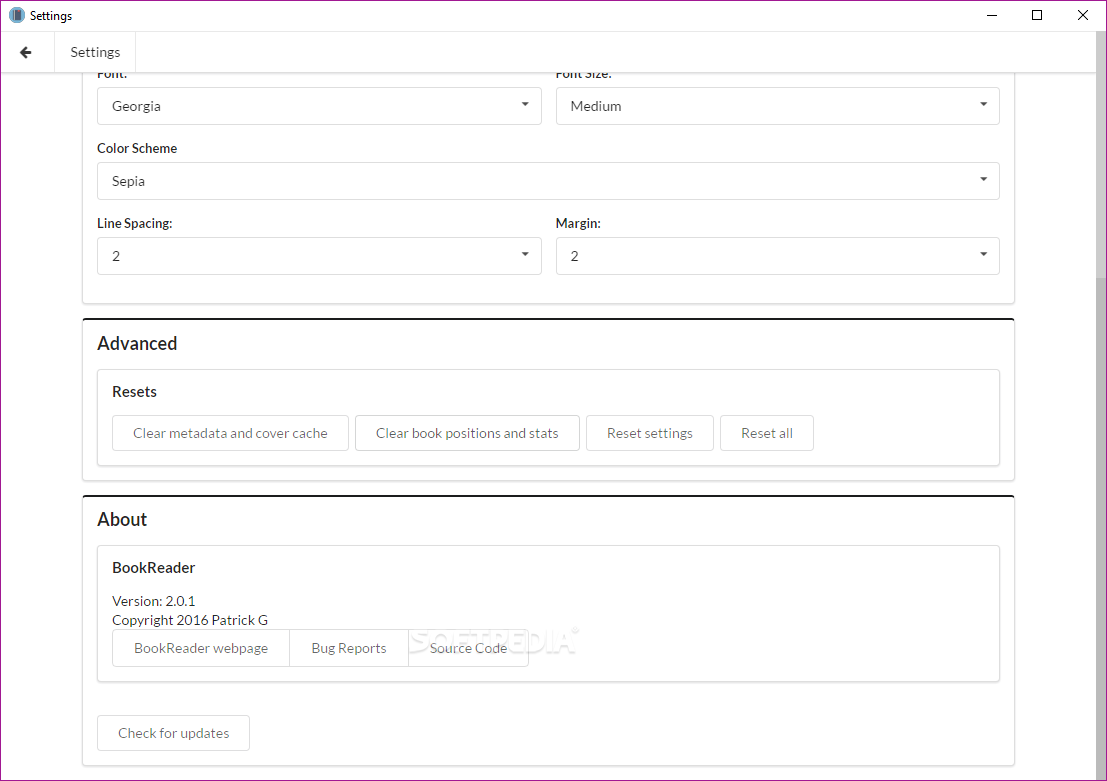The image size is (1107, 781).
Task: Click the BookReader app icon in title bar
Action: [x=17, y=15]
